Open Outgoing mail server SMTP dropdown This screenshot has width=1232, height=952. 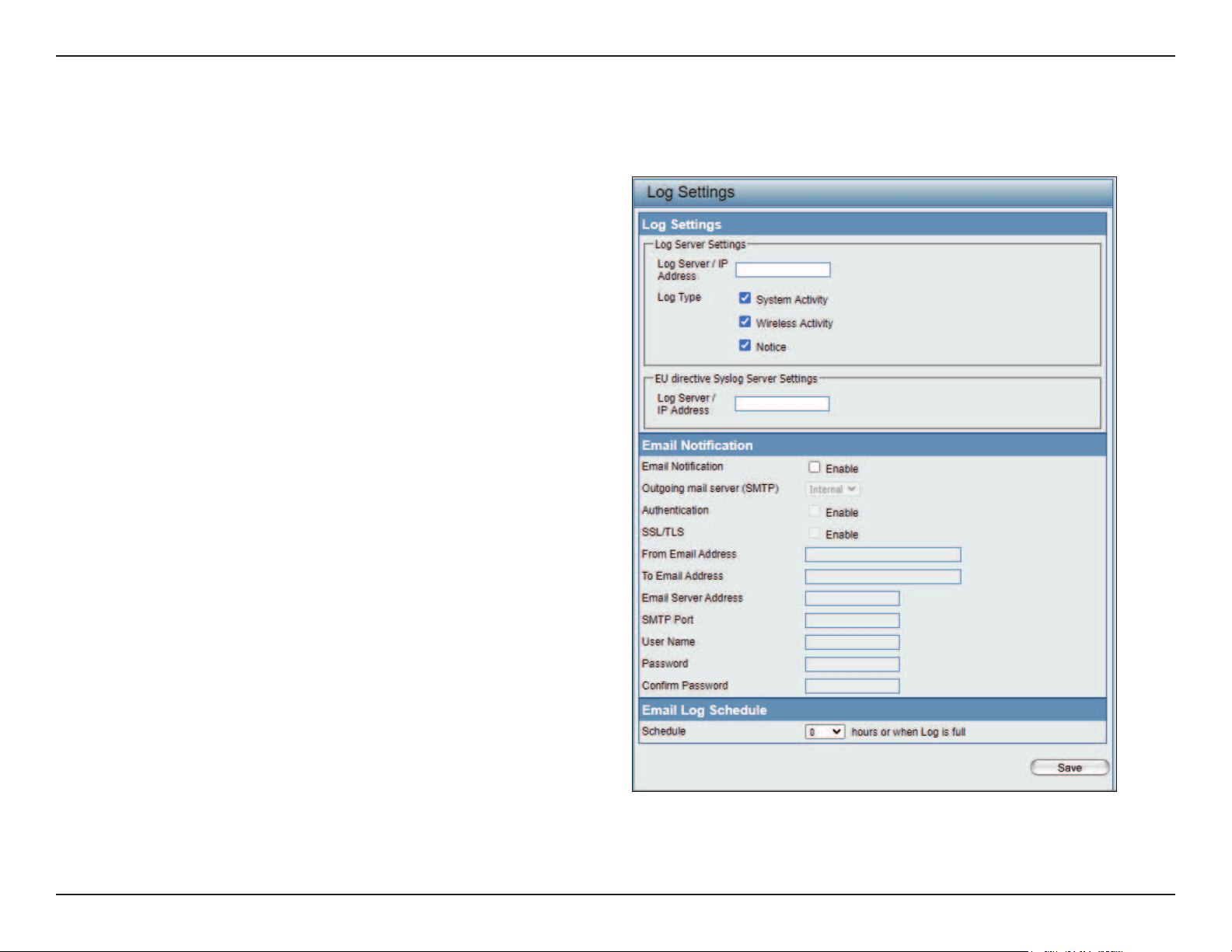pyautogui.click(x=832, y=489)
